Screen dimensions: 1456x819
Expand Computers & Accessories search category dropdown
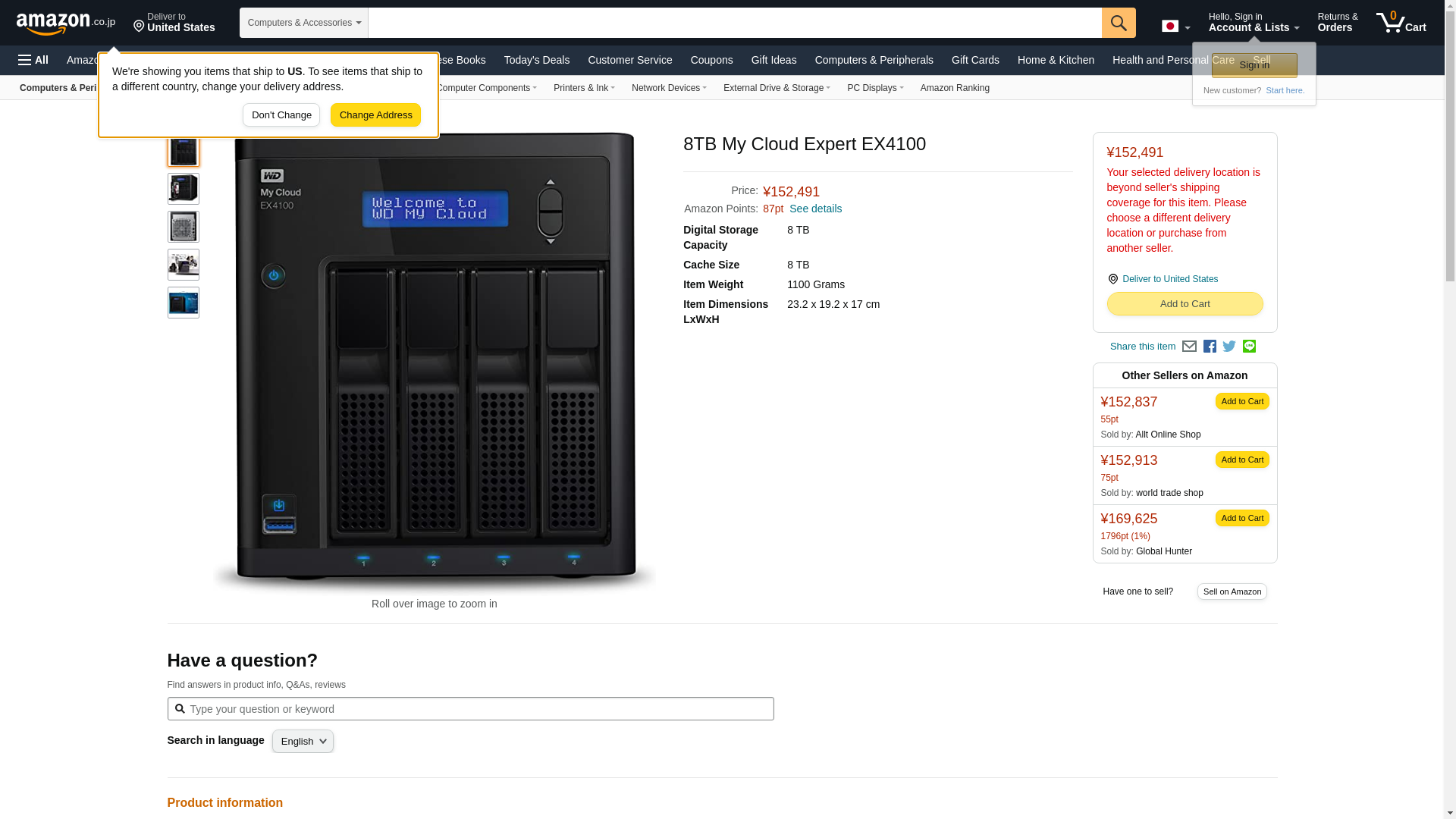(304, 23)
